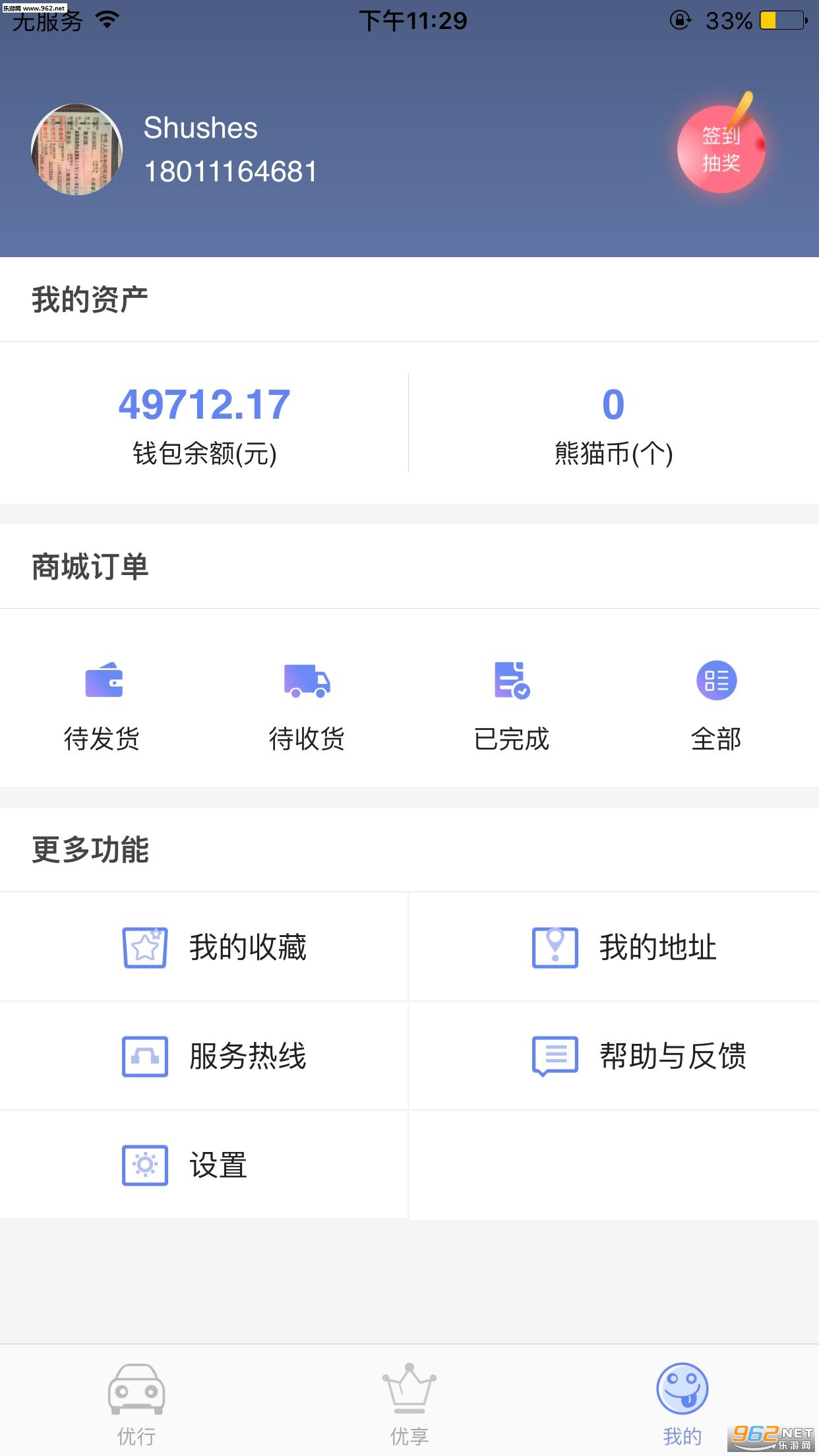Tap the 商城订单 section header
This screenshot has height=1456, width=819.
(x=90, y=566)
